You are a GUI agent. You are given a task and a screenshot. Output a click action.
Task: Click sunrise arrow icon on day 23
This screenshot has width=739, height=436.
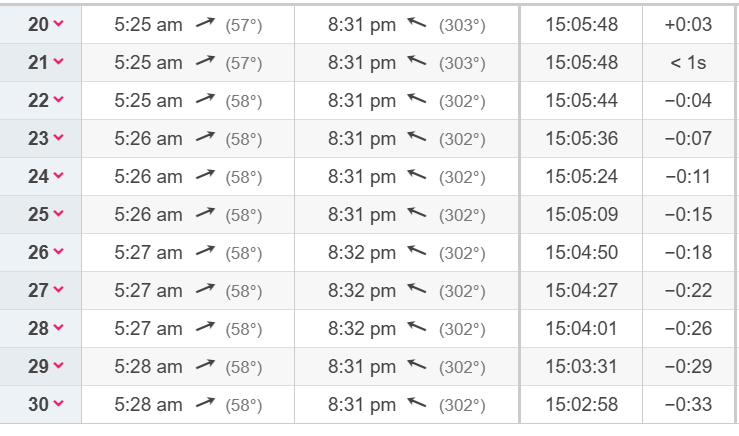coord(205,136)
